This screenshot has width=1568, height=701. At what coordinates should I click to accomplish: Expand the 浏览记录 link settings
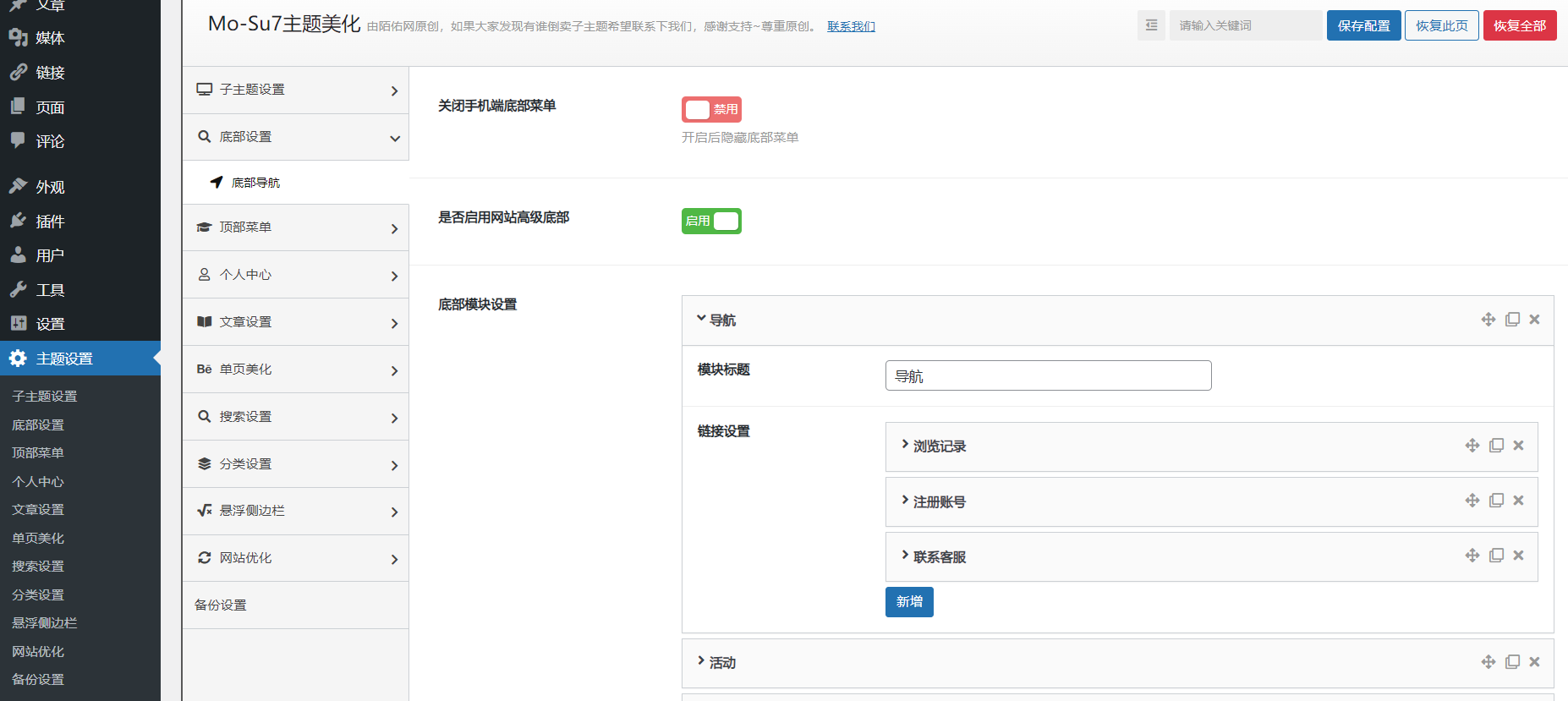[x=939, y=446]
